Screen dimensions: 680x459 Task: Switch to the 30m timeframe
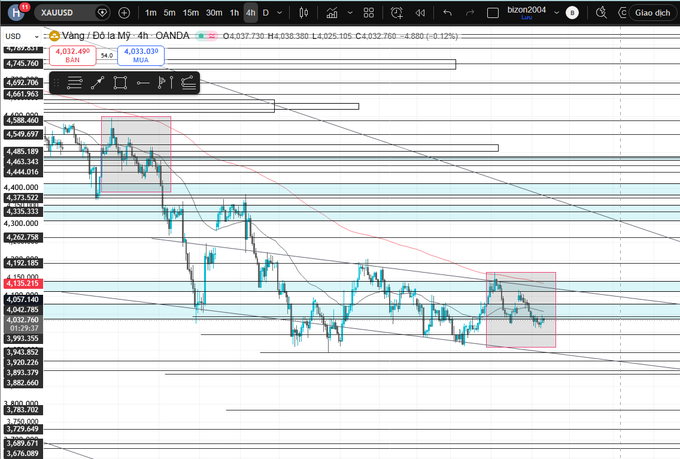[x=214, y=13]
